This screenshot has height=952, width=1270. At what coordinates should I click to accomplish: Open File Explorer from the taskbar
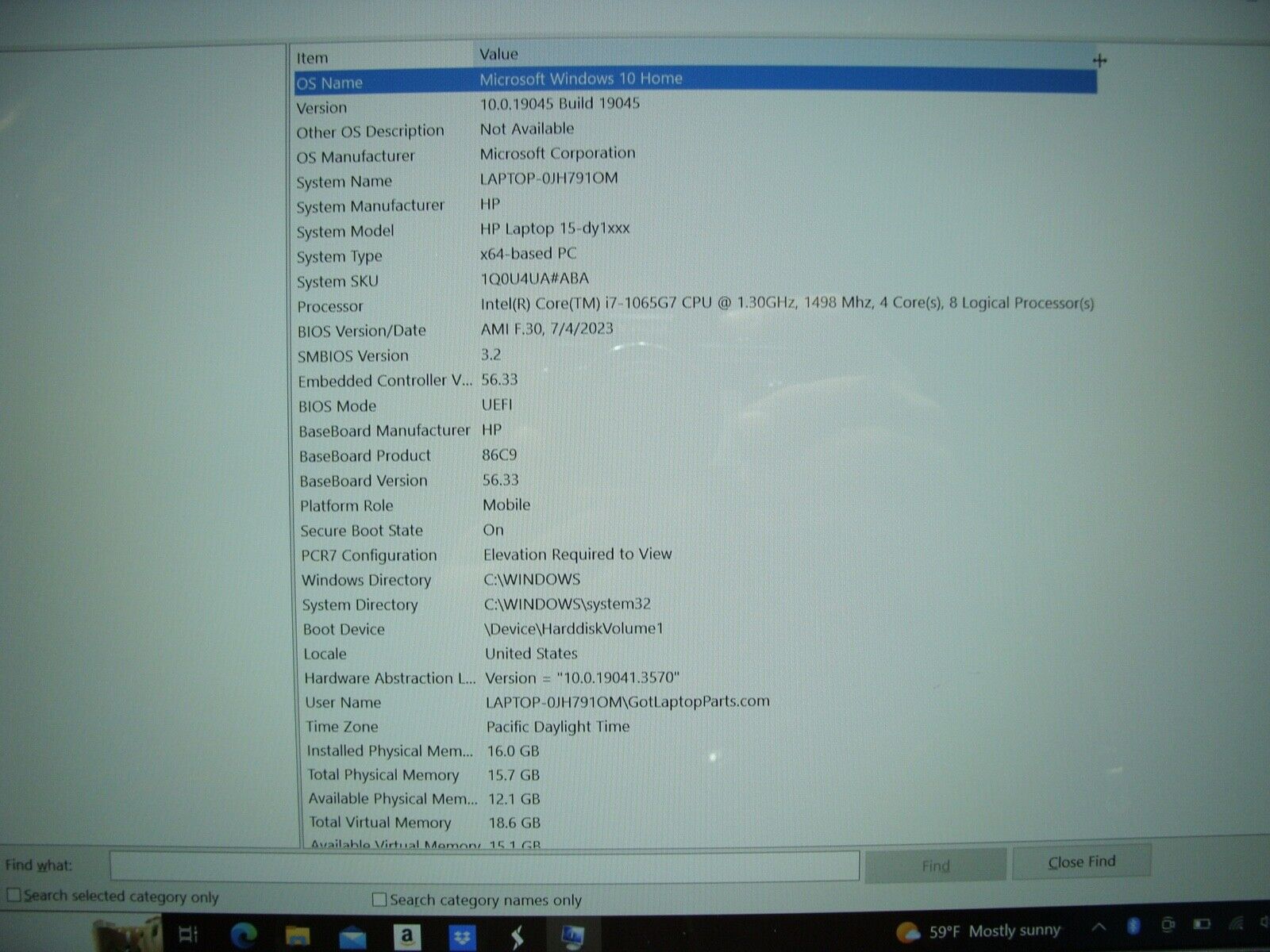point(298,936)
